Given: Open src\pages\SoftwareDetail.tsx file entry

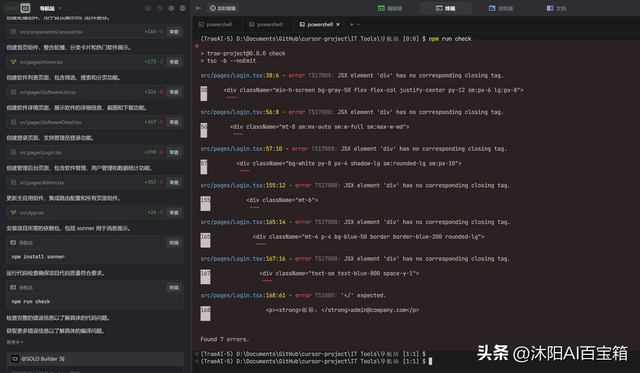Looking at the screenshot, I should click(95, 122).
